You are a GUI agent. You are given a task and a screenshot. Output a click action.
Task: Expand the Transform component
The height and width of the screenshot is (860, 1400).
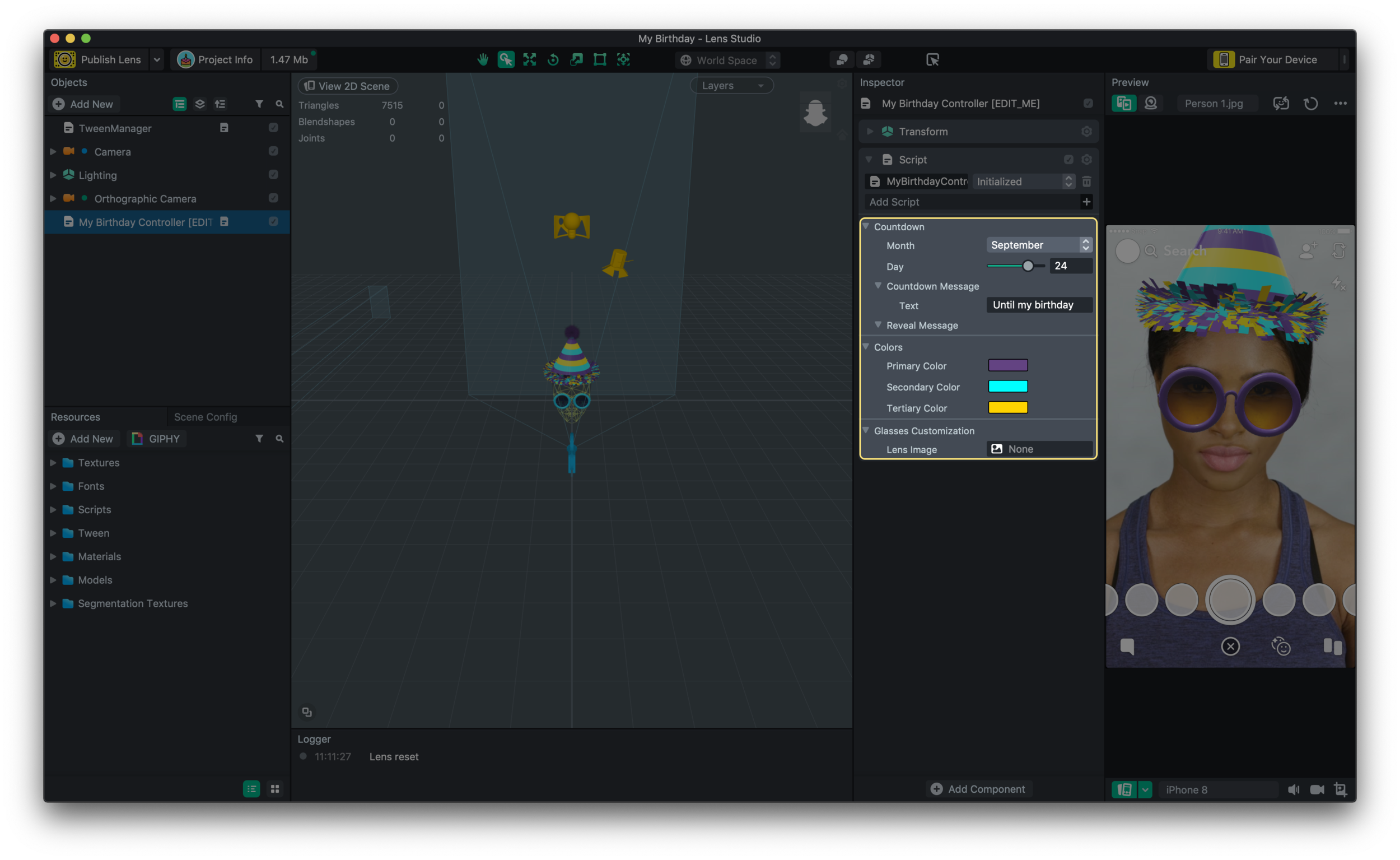coord(870,132)
